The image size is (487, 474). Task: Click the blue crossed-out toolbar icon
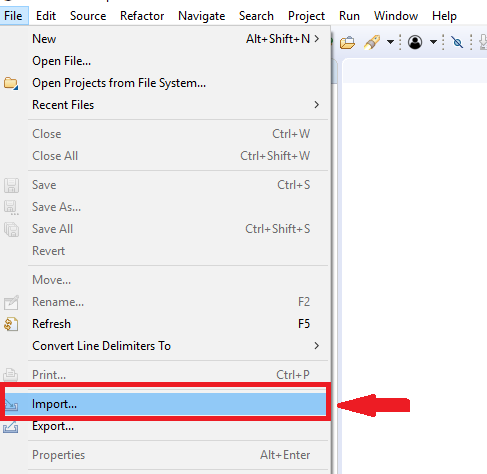tap(457, 42)
